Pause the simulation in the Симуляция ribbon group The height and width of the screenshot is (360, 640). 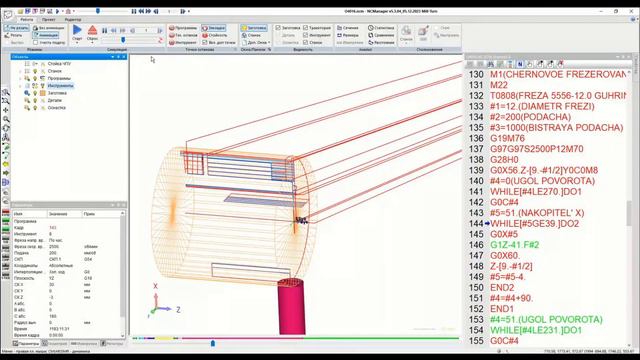104,31
